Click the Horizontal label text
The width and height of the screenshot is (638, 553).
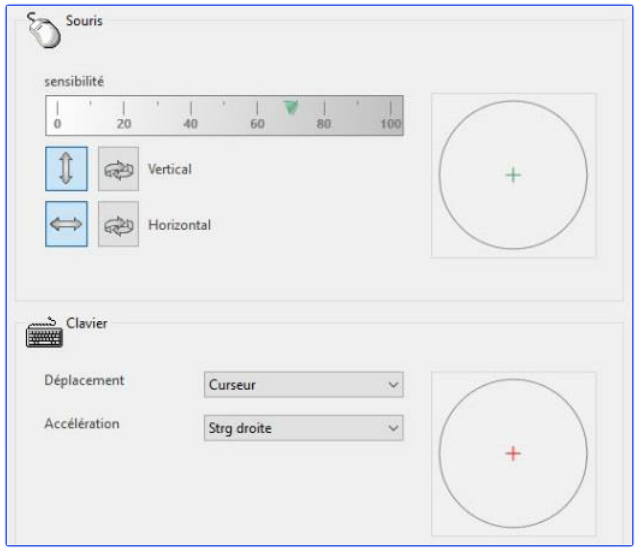179,225
